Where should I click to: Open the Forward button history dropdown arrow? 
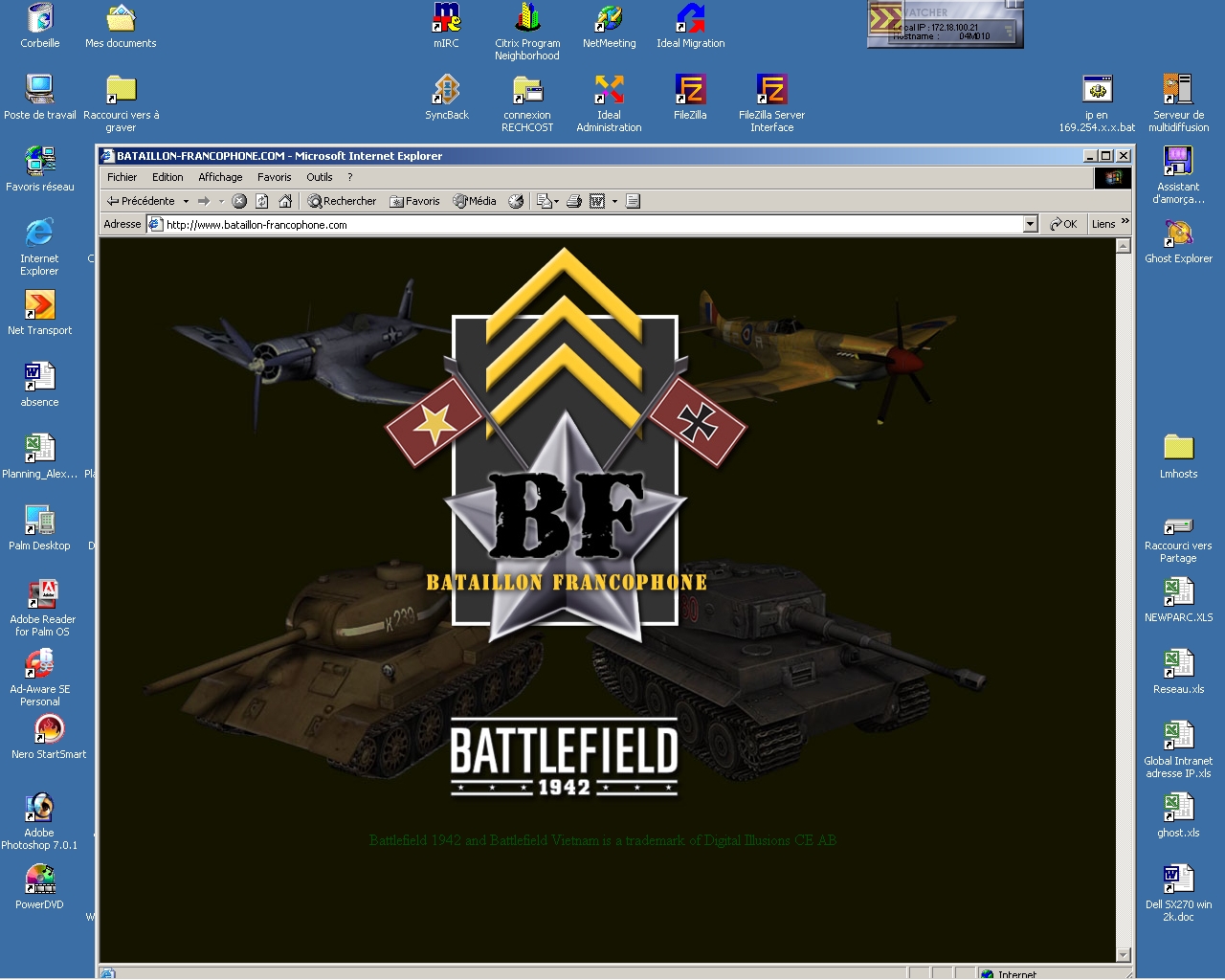(221, 201)
